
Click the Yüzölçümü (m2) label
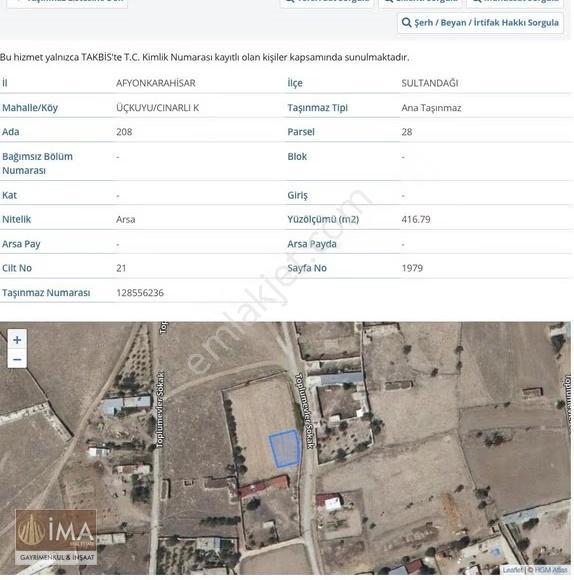323,219
